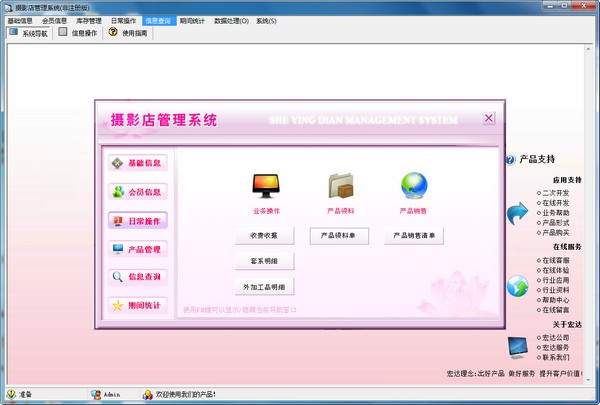Open the 库存管理 menu
600x405 pixels.
click(88, 20)
